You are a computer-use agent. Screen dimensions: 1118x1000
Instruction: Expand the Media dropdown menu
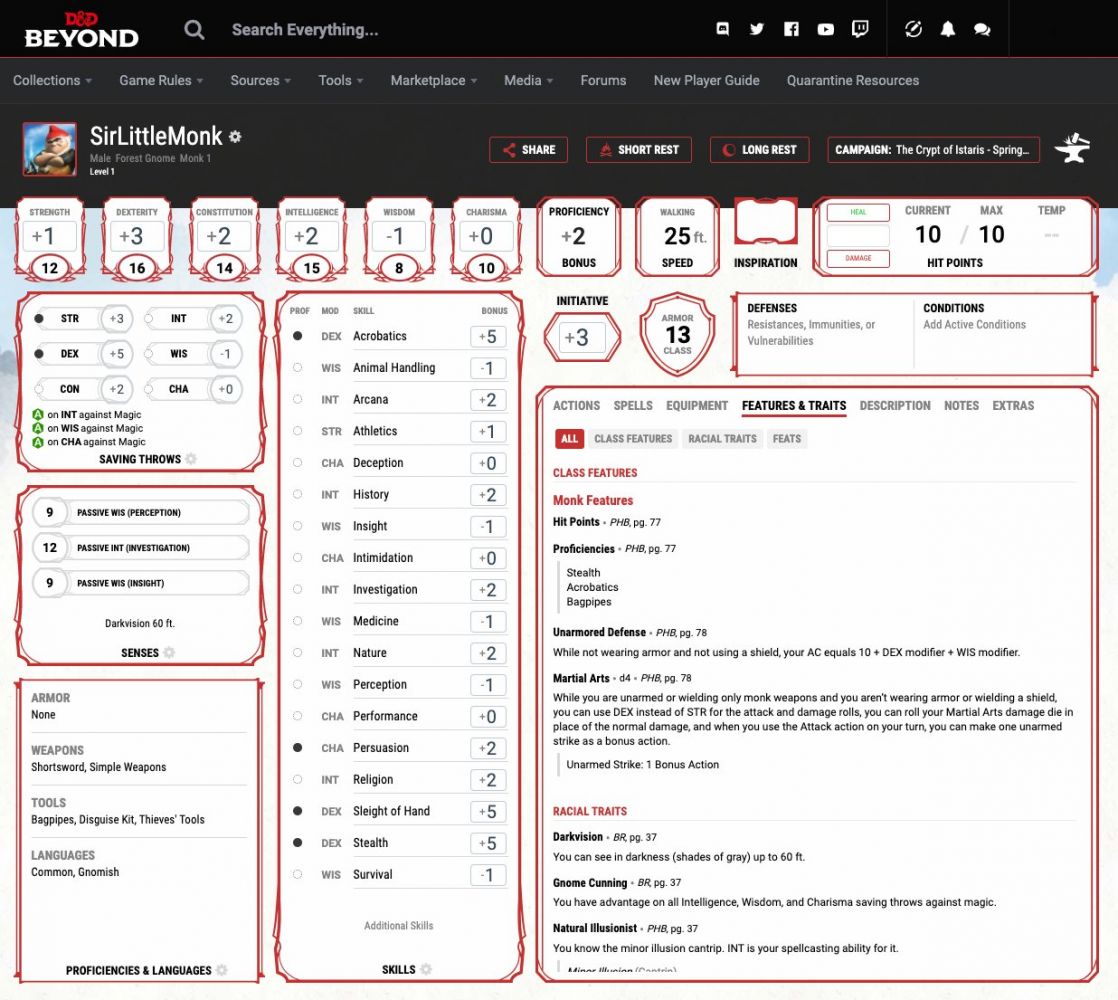528,81
